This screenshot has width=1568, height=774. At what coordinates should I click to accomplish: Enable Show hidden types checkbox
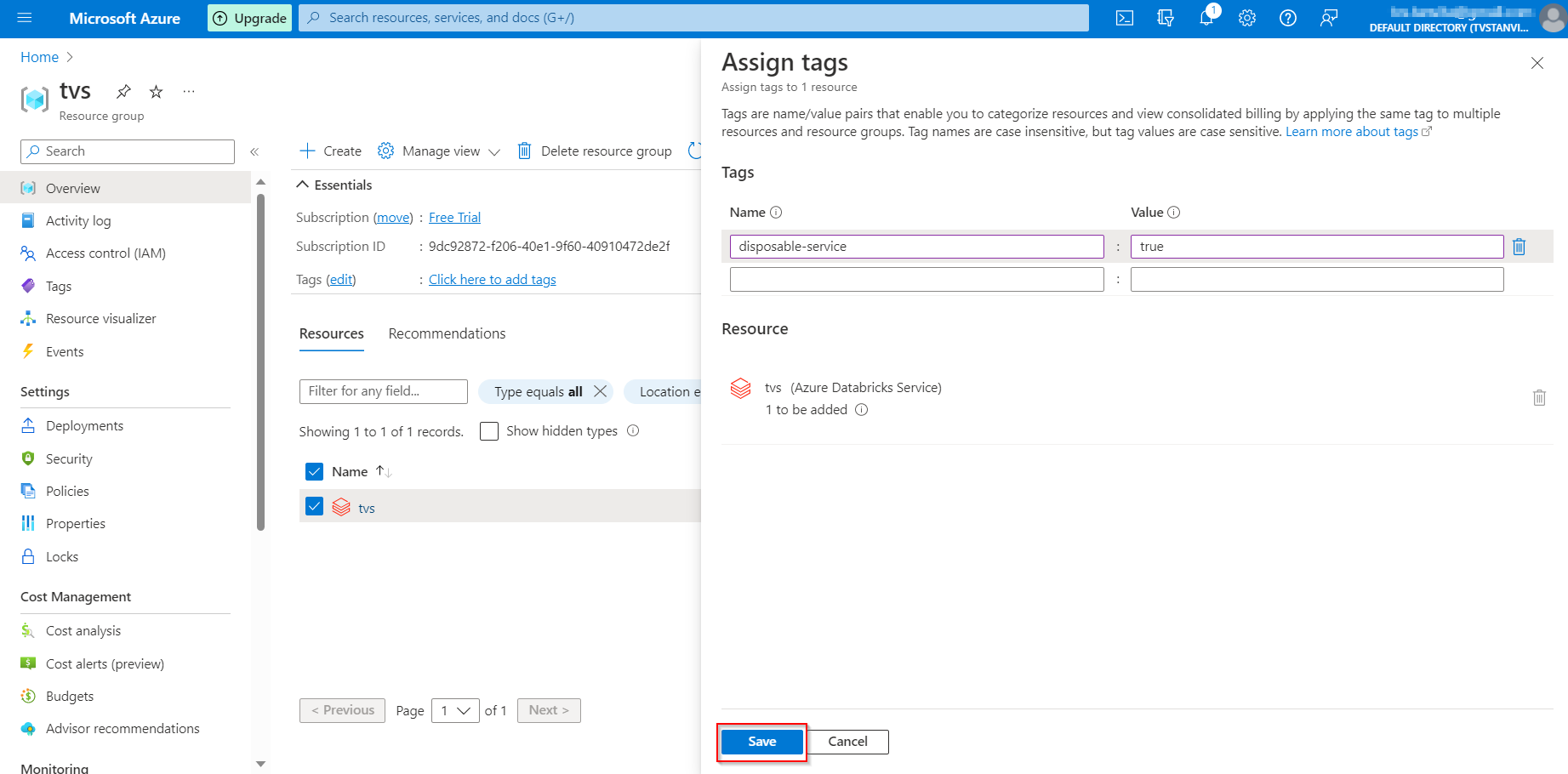point(489,431)
